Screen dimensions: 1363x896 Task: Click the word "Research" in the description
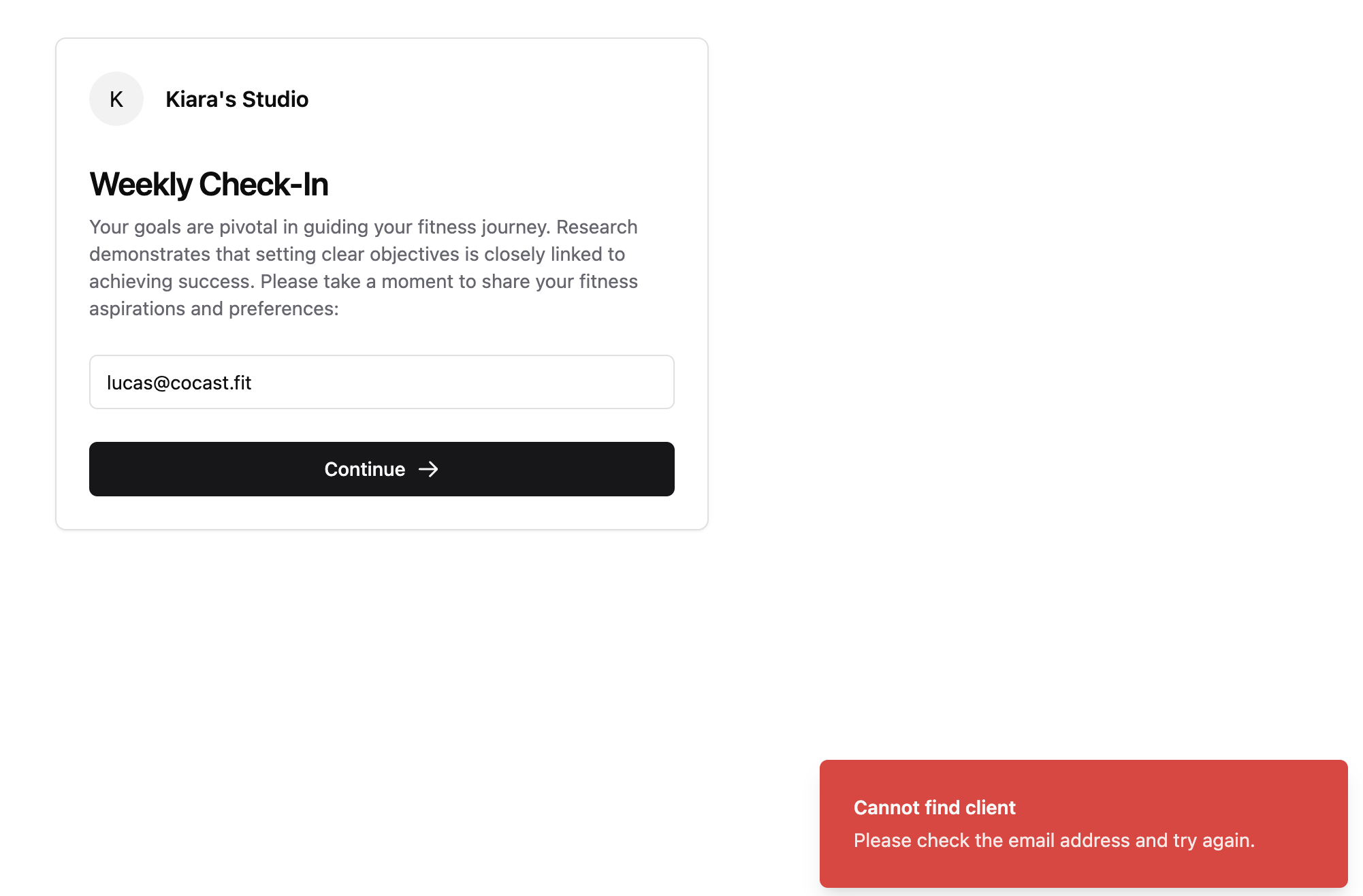596,227
